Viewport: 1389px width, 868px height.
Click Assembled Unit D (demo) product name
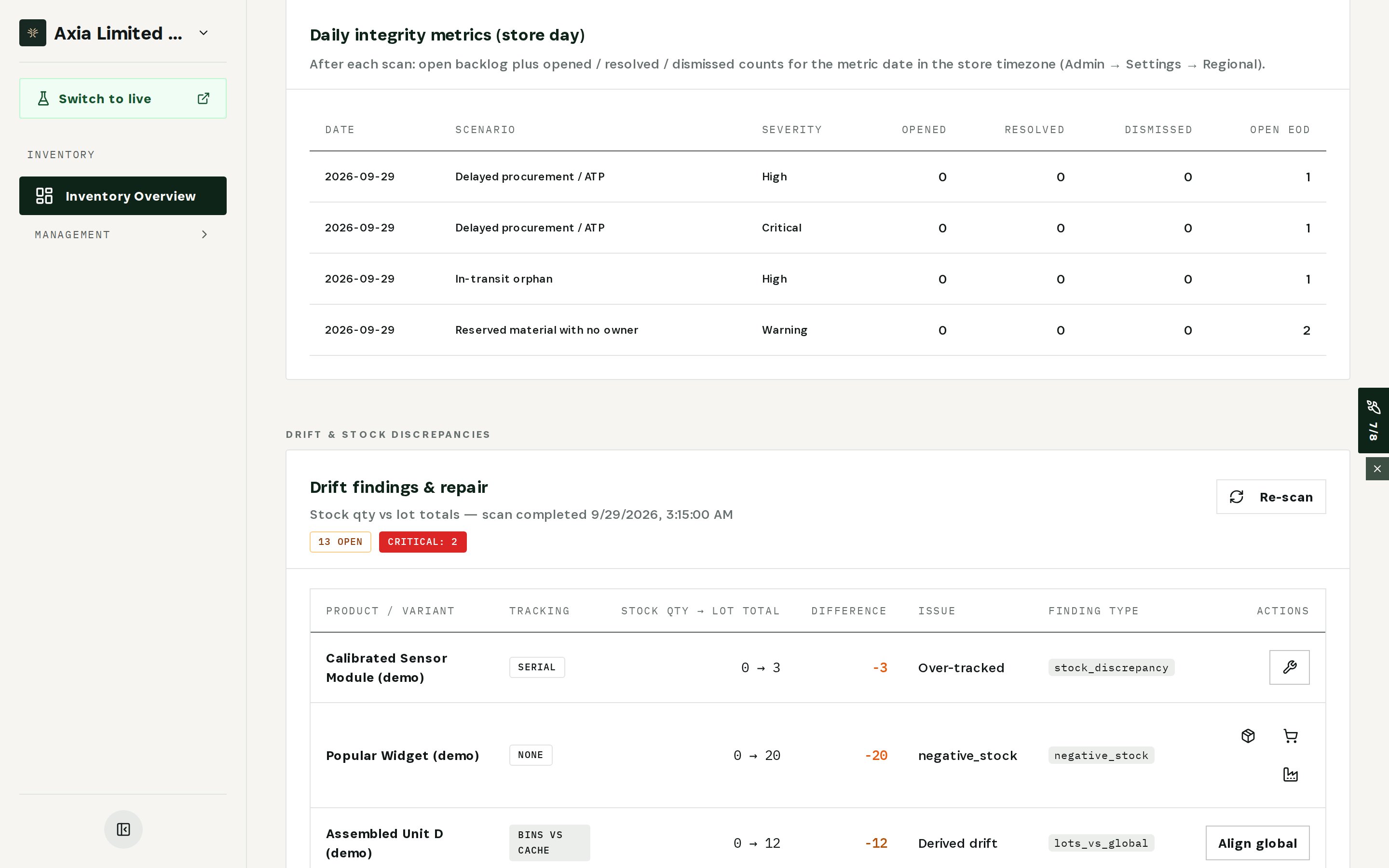pyautogui.click(x=384, y=843)
